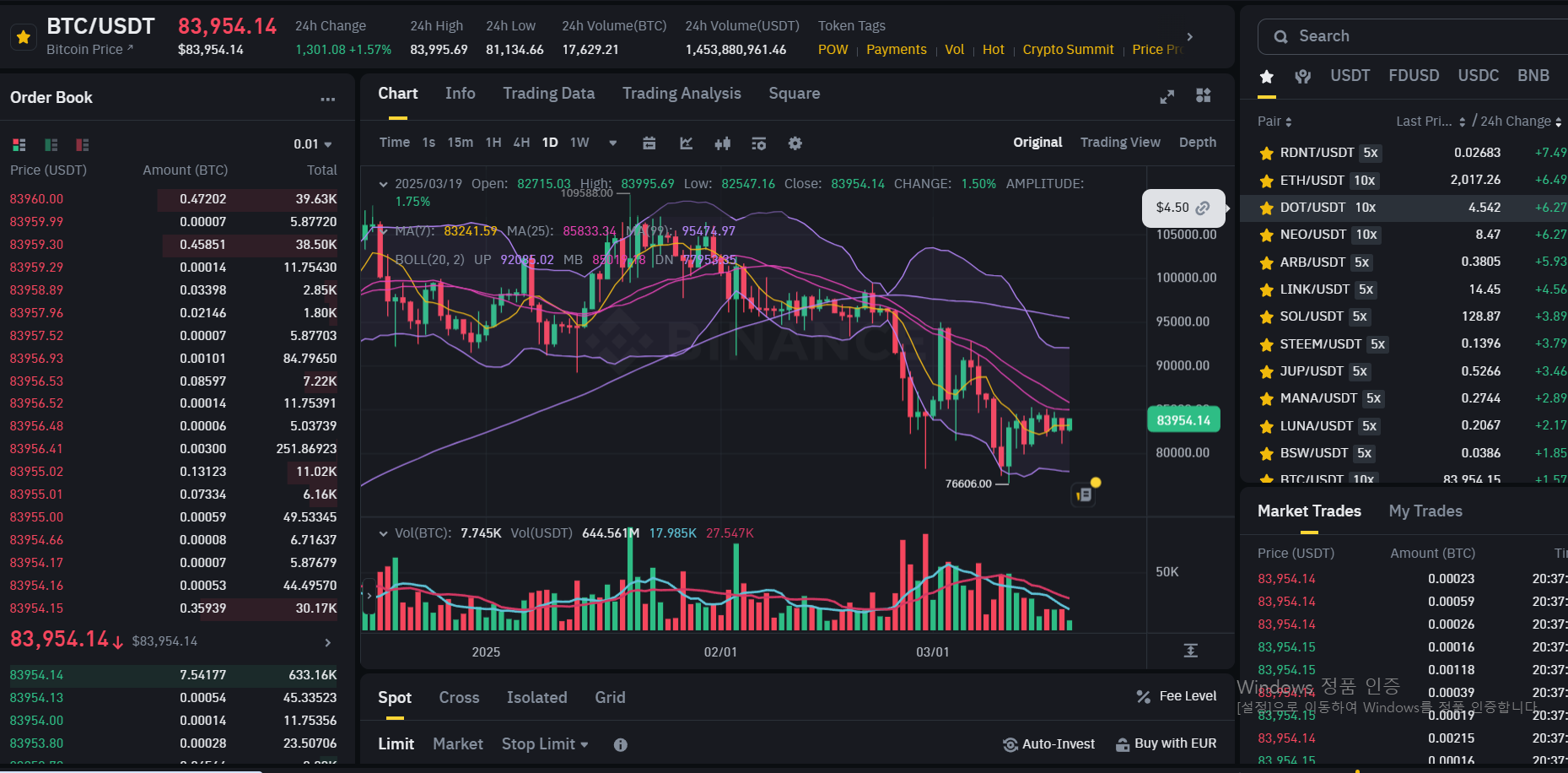Image resolution: width=1568 pixels, height=773 pixels.
Task: Unfavorite RDNT/USDT star
Action: coord(1266,154)
